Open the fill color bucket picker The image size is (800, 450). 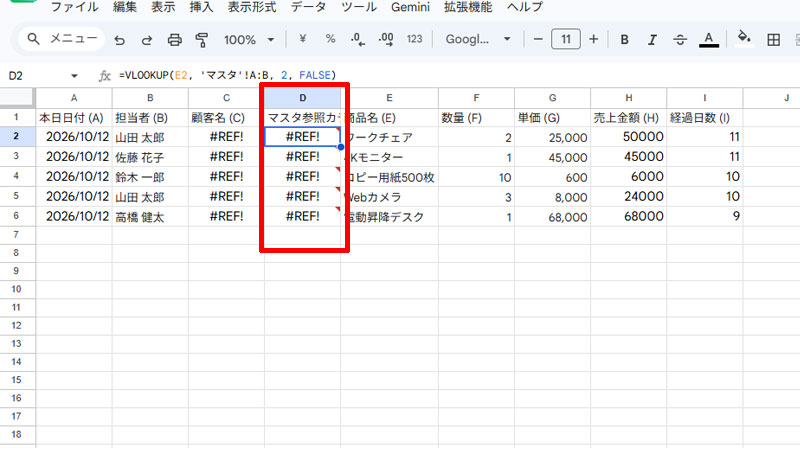pyautogui.click(x=744, y=38)
